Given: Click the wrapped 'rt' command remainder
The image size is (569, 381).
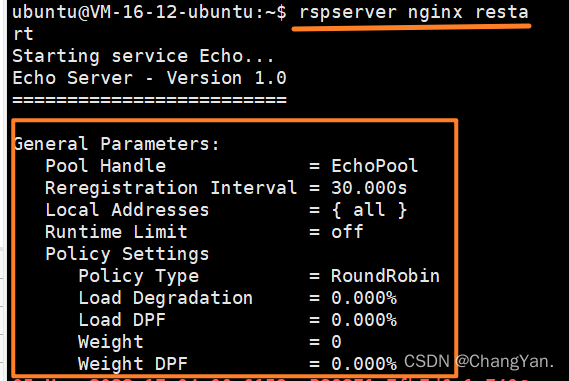Looking at the screenshot, I should coord(23,34).
